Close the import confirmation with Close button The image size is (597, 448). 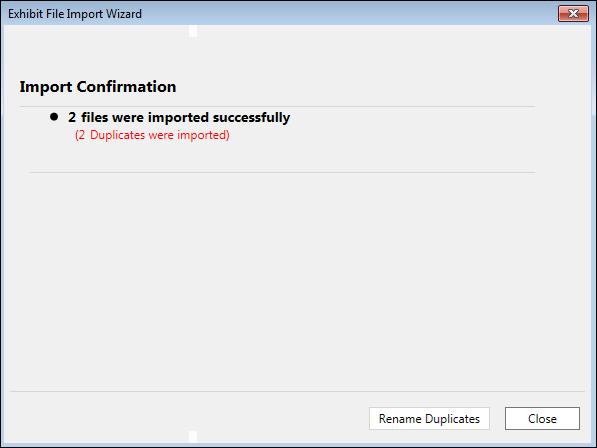point(542,419)
